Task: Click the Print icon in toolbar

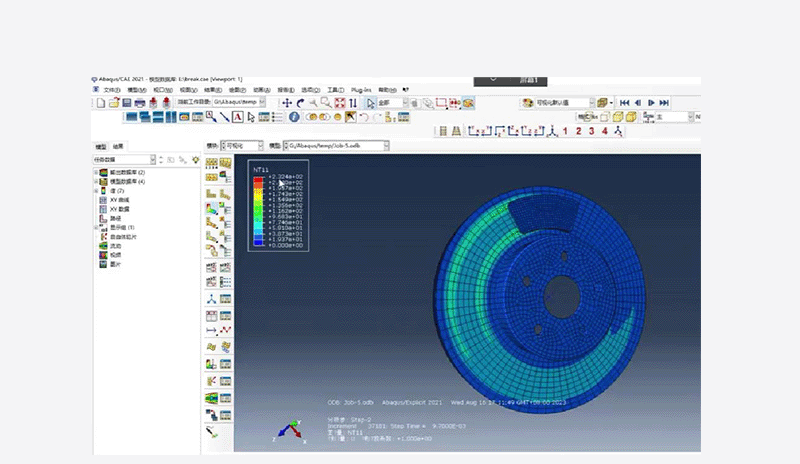Action: (x=139, y=103)
